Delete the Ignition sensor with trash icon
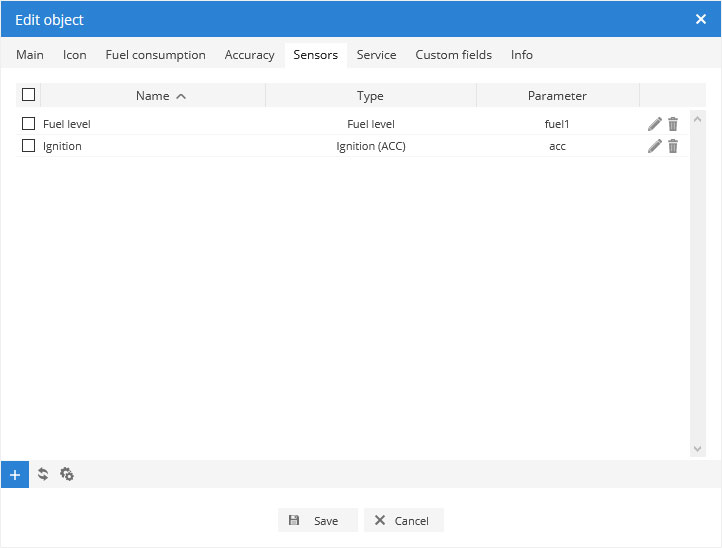Screen dimensions: 722x548 pyautogui.click(x=673, y=146)
